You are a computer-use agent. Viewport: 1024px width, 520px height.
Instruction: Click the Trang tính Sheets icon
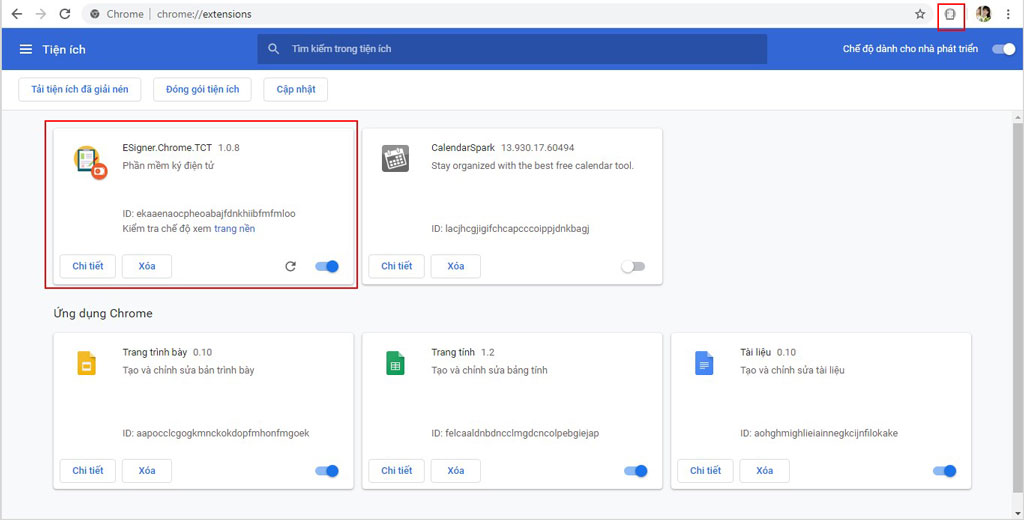(x=395, y=363)
